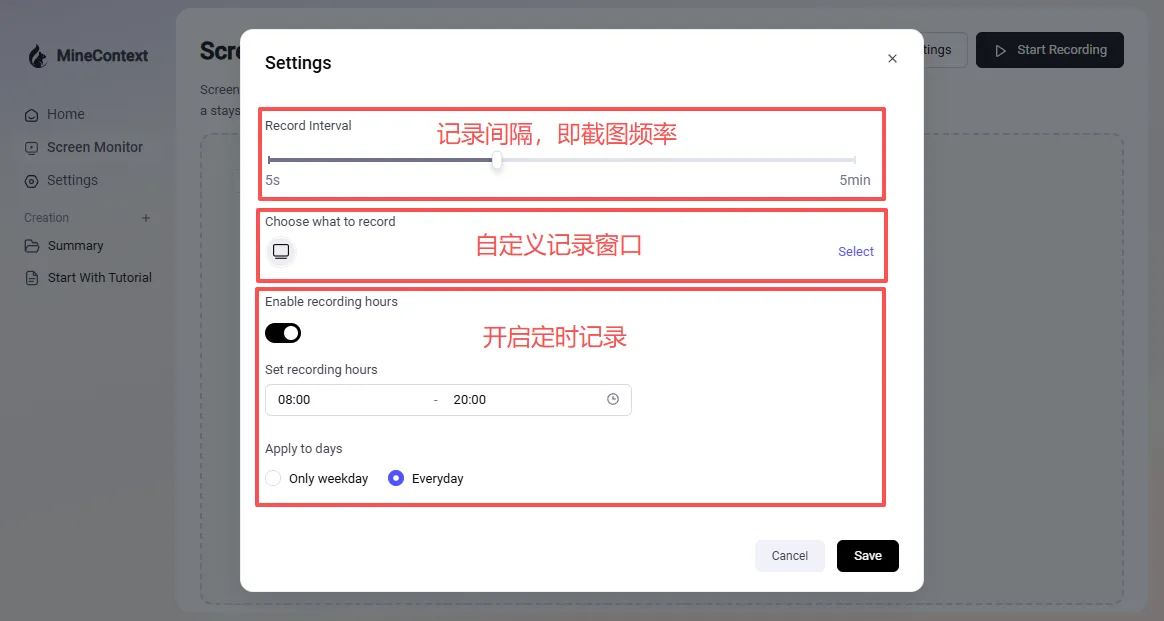Click the Record Interval slider handle

(497, 160)
